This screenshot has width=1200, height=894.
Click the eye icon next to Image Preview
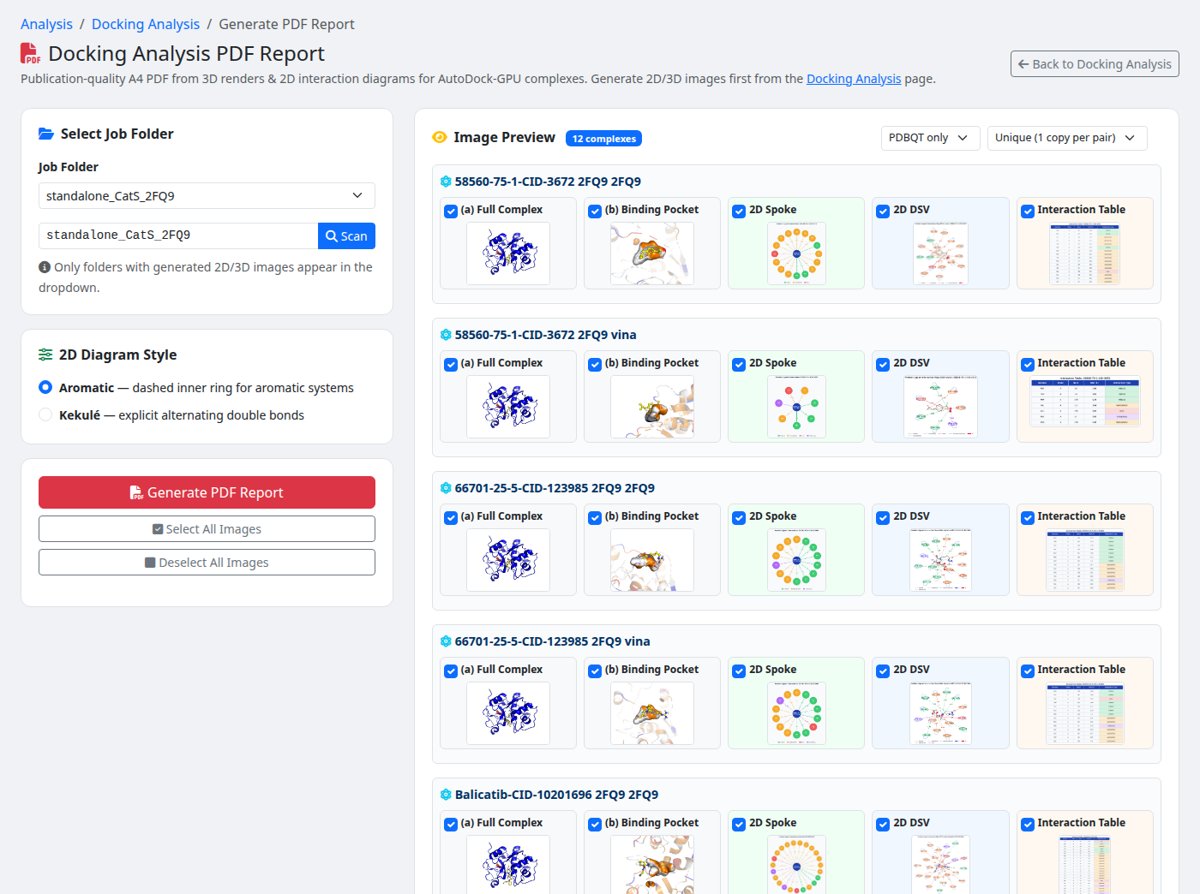click(x=439, y=137)
